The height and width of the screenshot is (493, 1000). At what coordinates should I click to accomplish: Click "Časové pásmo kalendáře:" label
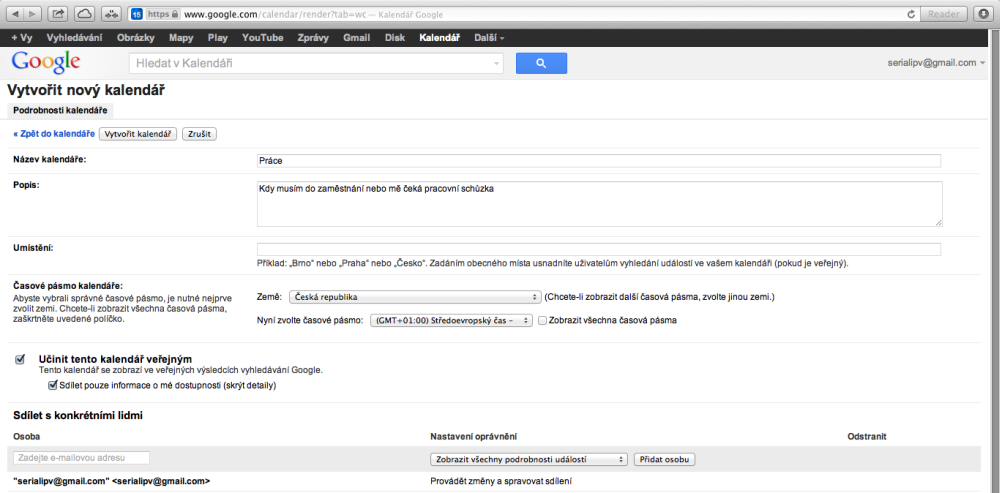coord(68,285)
